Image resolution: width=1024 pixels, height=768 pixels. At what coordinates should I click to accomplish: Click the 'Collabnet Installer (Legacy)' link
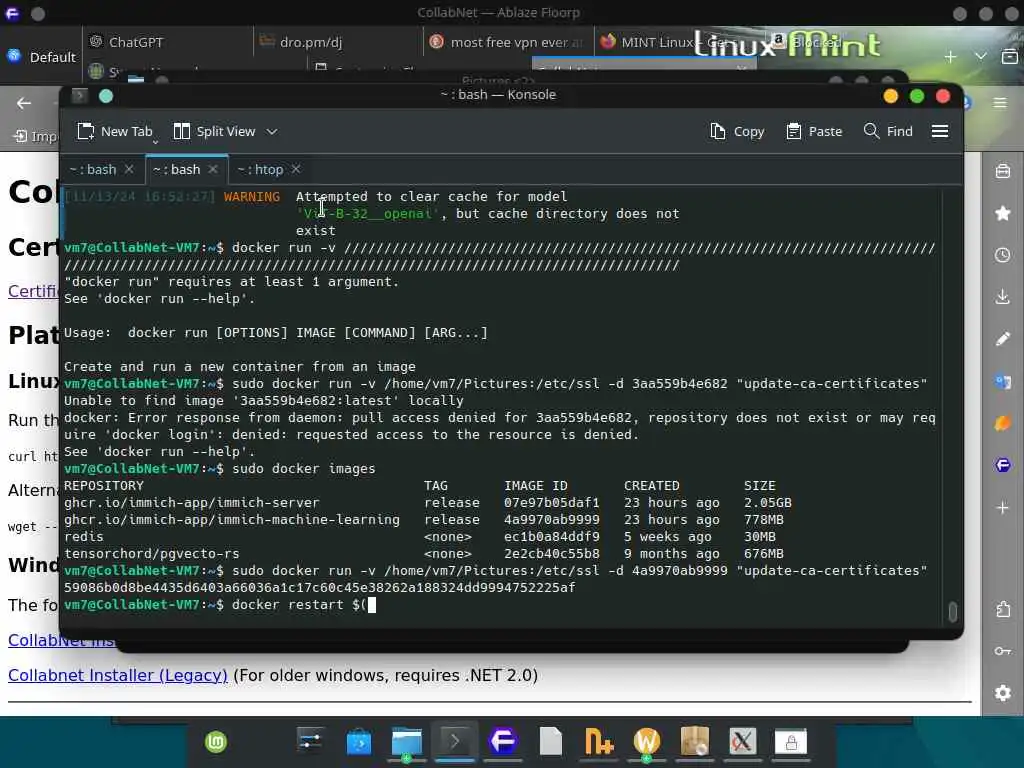pos(118,675)
